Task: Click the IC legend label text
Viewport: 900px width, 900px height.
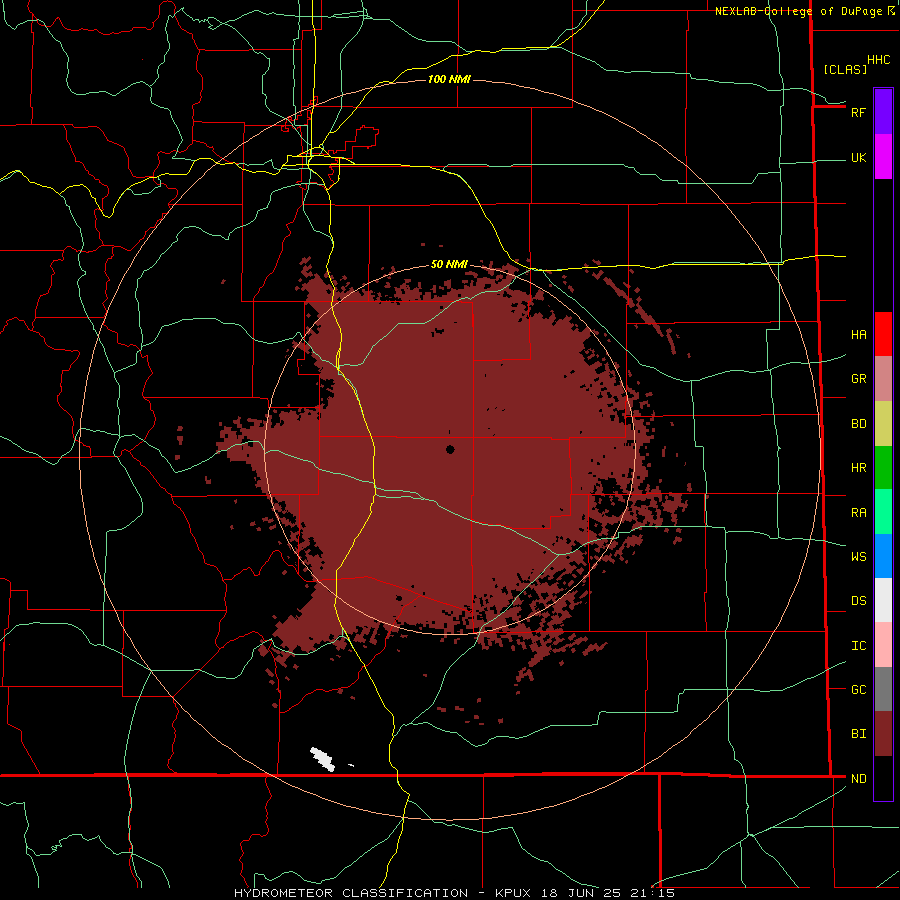Action: 858,646
